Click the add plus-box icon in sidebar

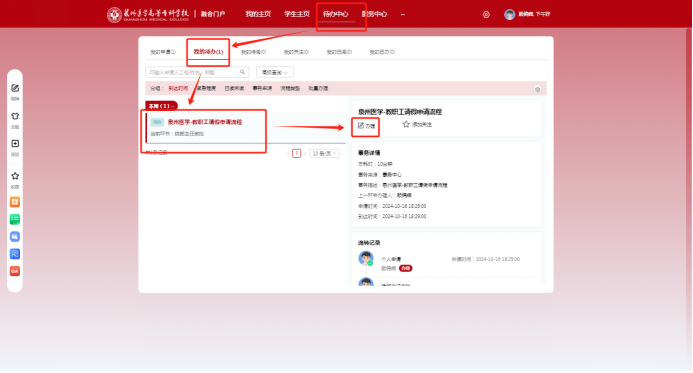tap(15, 144)
